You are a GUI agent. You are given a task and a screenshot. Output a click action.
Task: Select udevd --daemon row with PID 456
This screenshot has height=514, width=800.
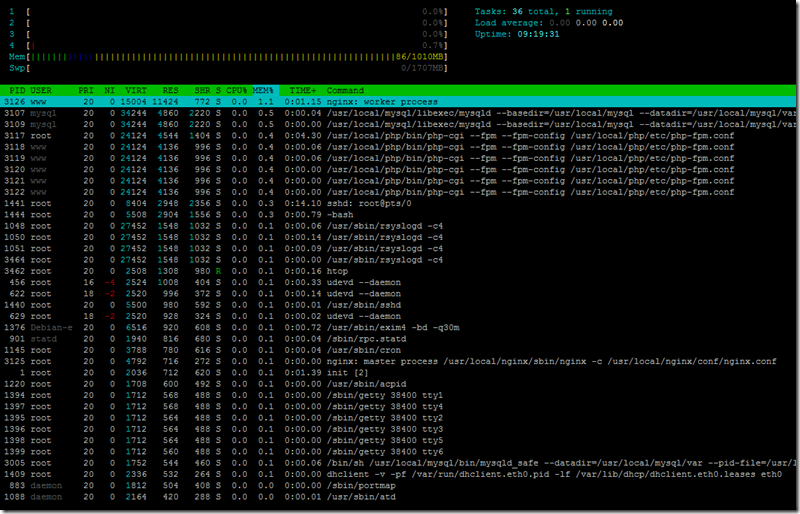click(x=398, y=282)
